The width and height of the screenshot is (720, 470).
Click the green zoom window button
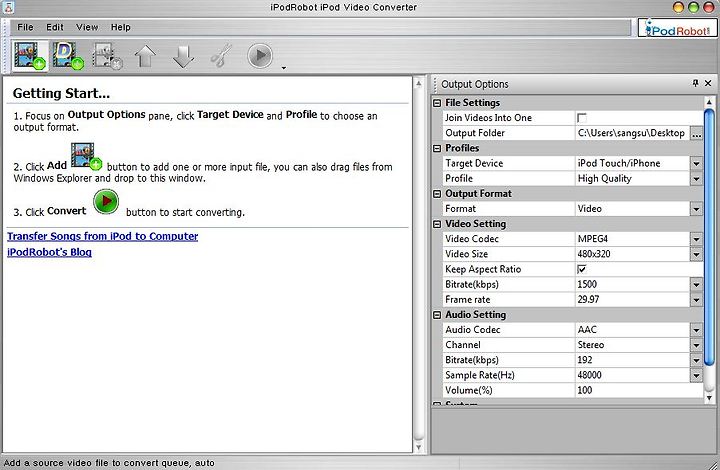694,7
